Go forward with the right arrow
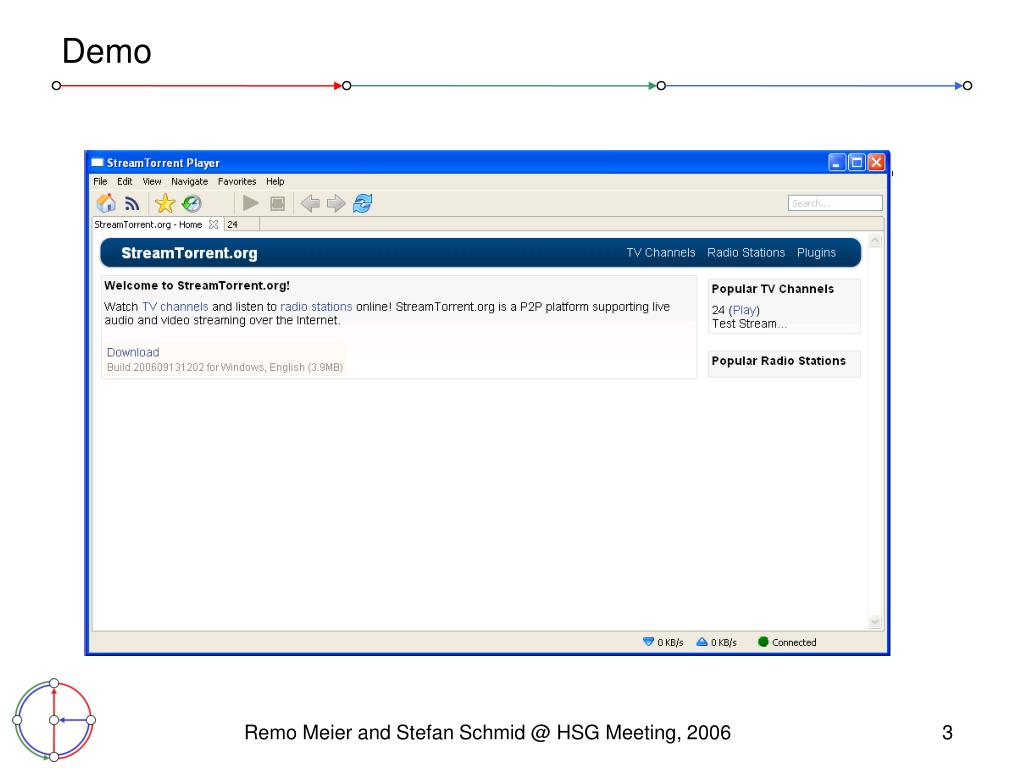Viewport: 1024px width, 768px height. 336,204
